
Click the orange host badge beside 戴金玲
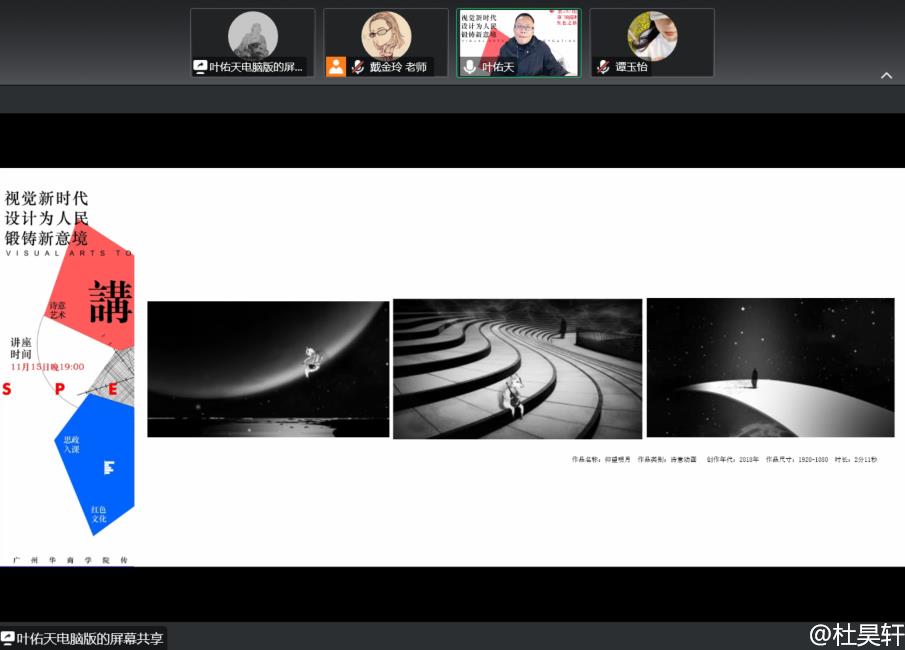coord(335,67)
